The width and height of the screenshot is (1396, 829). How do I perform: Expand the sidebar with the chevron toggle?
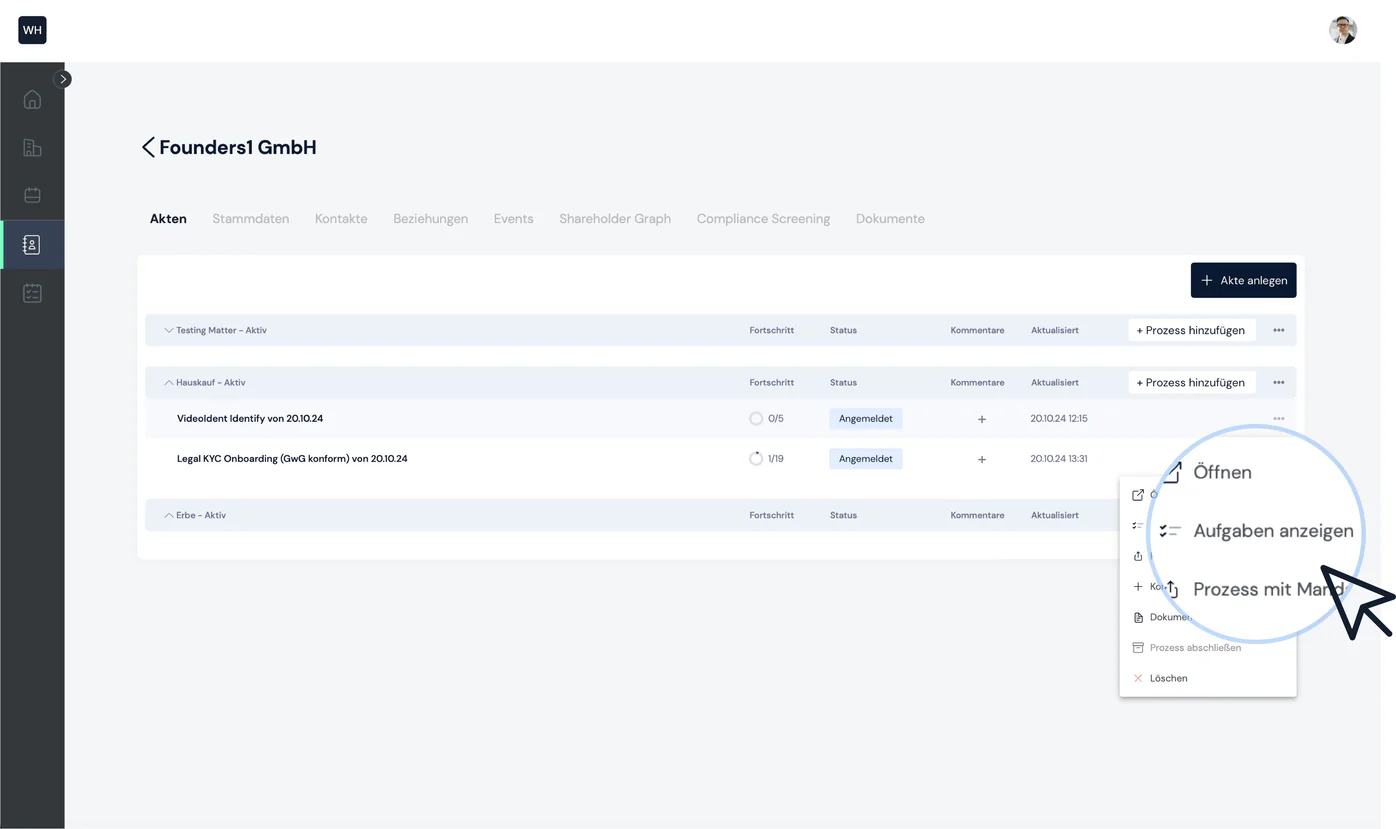click(63, 79)
